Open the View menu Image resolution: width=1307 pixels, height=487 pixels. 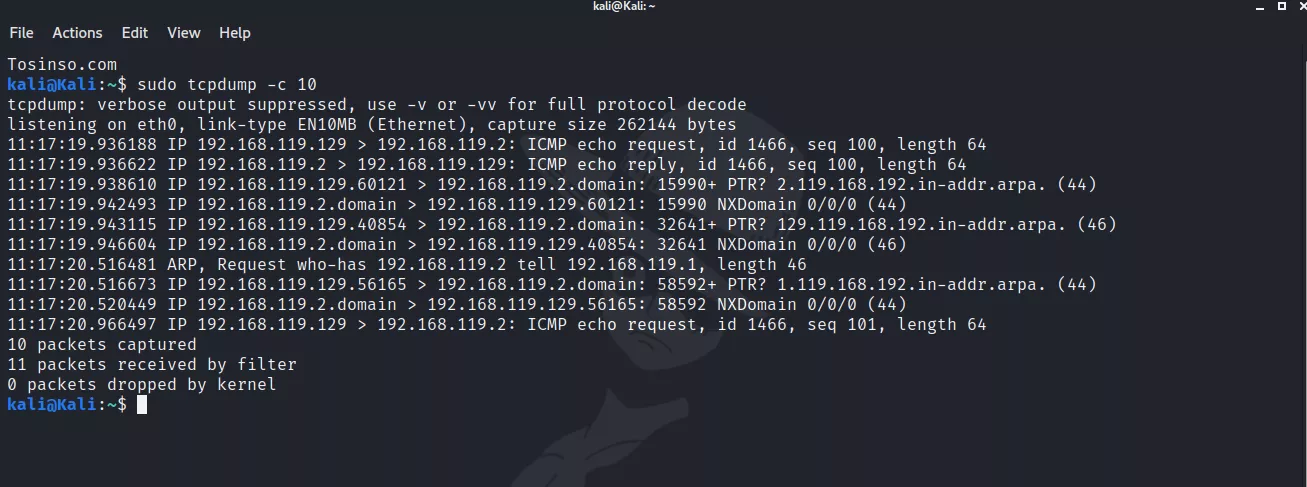pyautogui.click(x=184, y=33)
